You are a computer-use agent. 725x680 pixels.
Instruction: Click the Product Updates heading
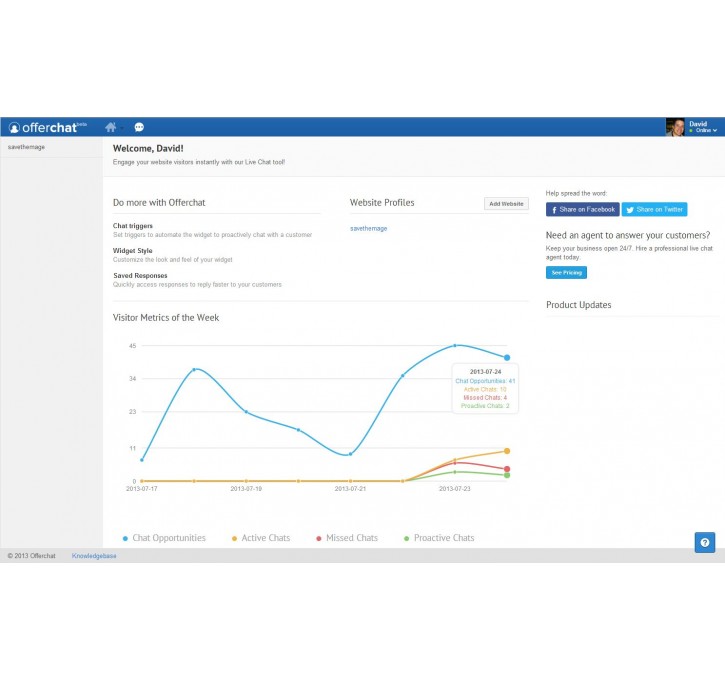click(x=578, y=305)
